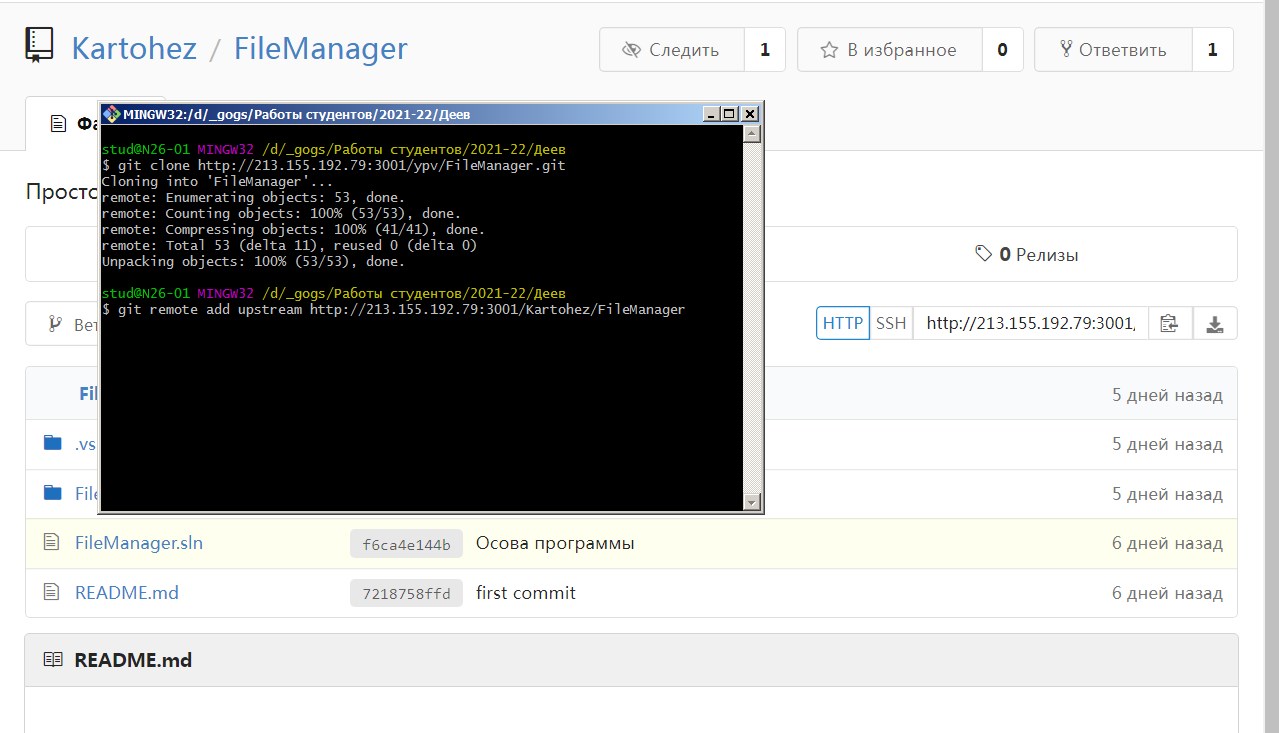Click the README.md file icon in list
Viewport: 1279px width, 733px height.
click(x=53, y=593)
